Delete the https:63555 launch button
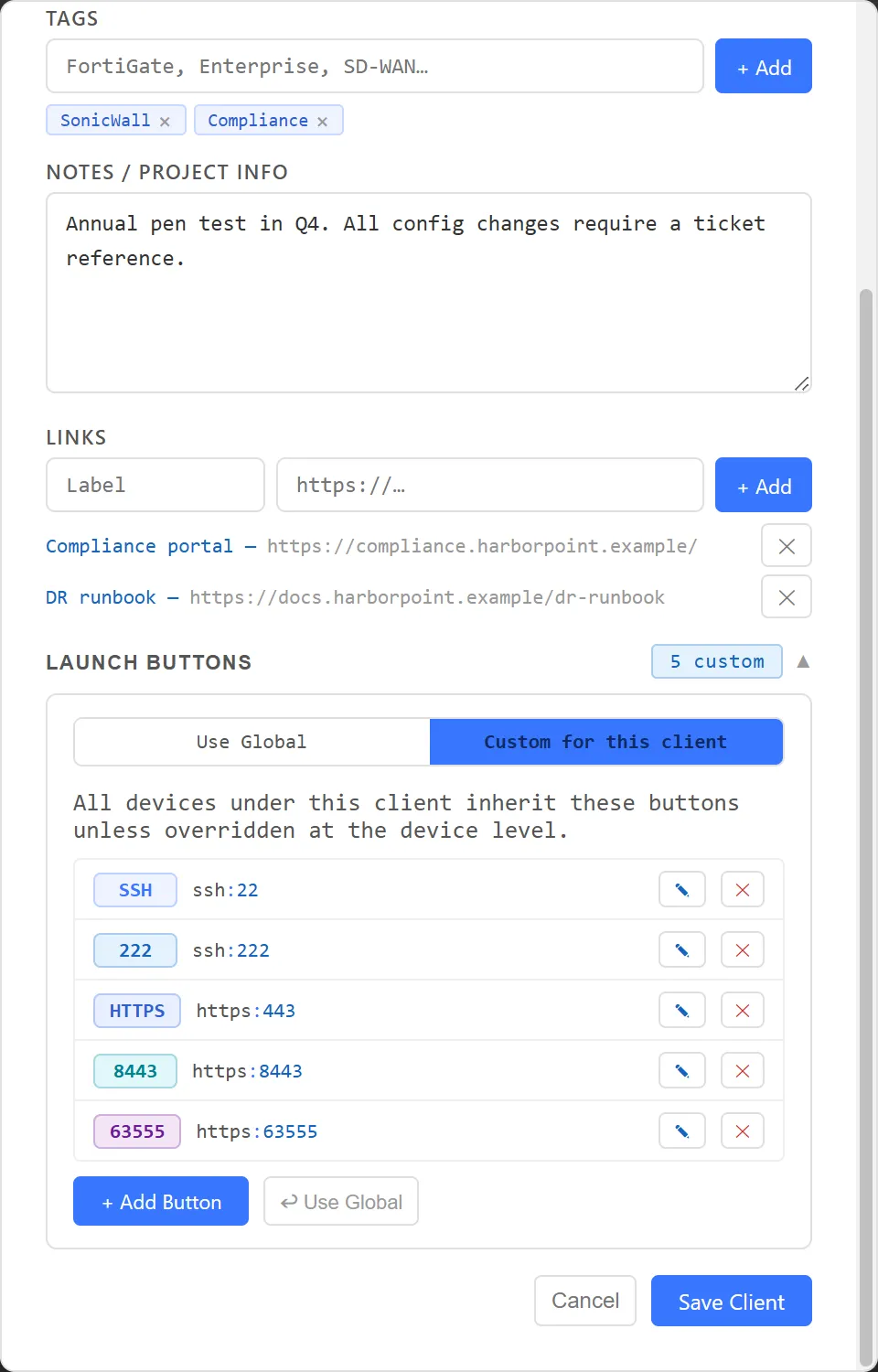 click(x=743, y=1131)
